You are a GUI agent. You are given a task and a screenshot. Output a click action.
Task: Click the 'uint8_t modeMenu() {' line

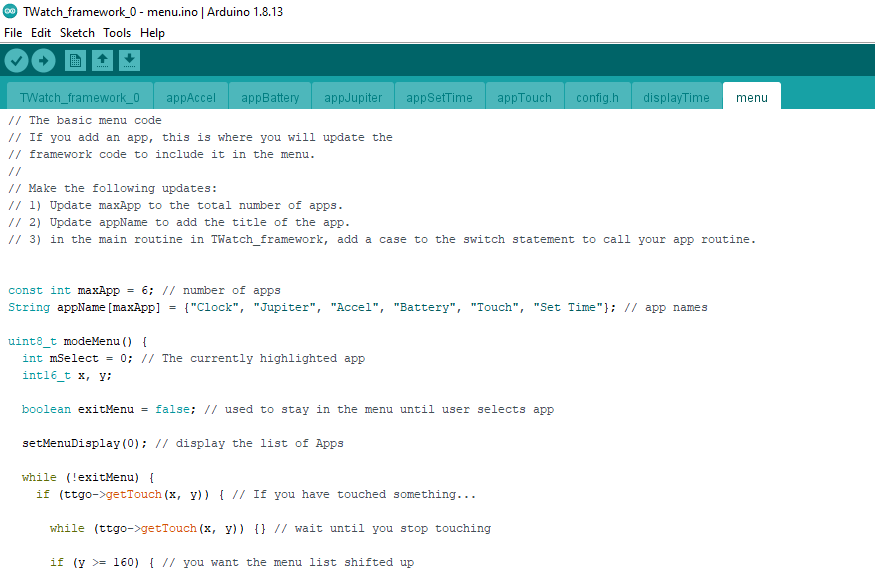pyautogui.click(x=78, y=342)
